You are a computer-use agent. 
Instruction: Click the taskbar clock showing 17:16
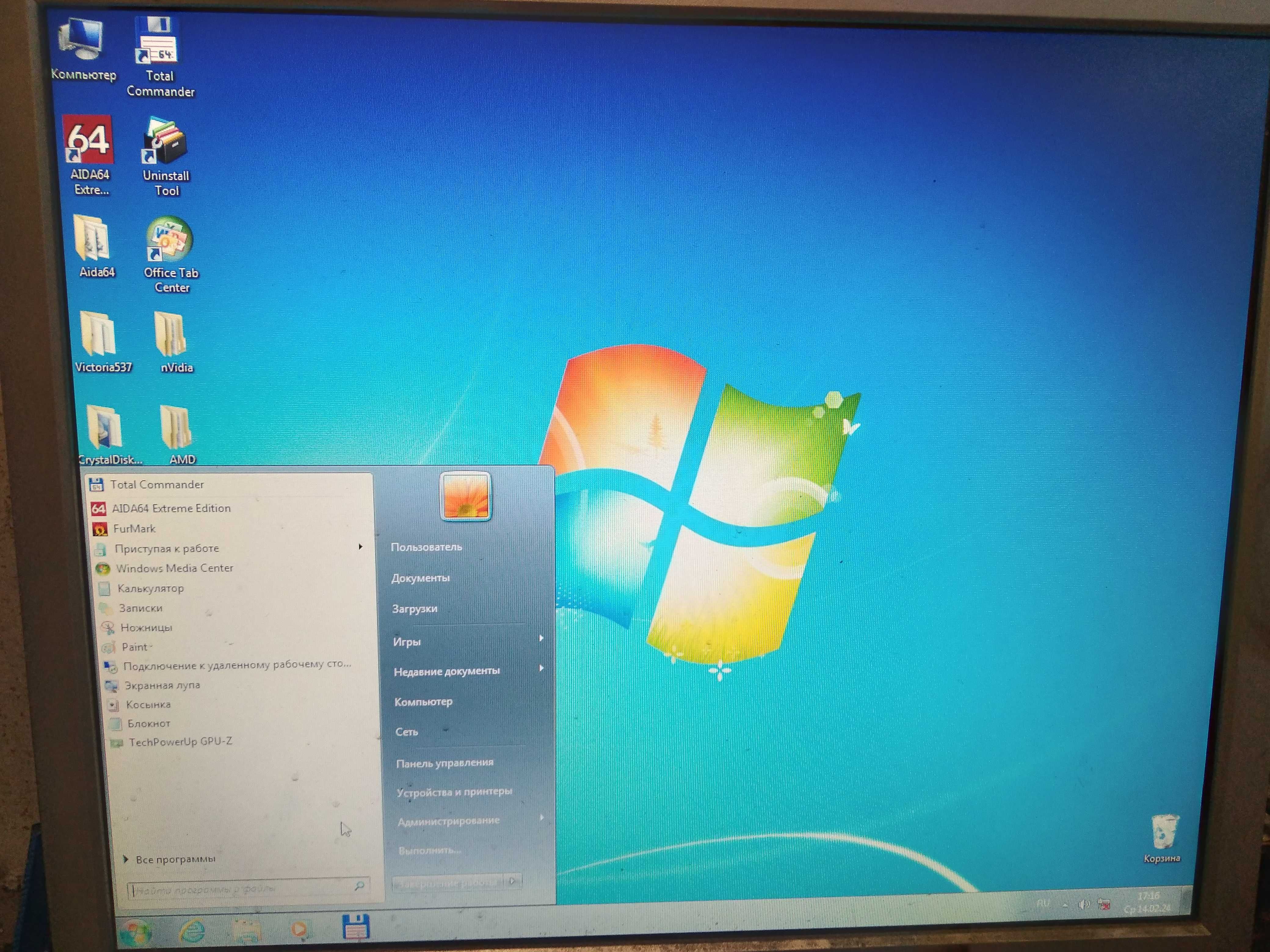click(1147, 902)
